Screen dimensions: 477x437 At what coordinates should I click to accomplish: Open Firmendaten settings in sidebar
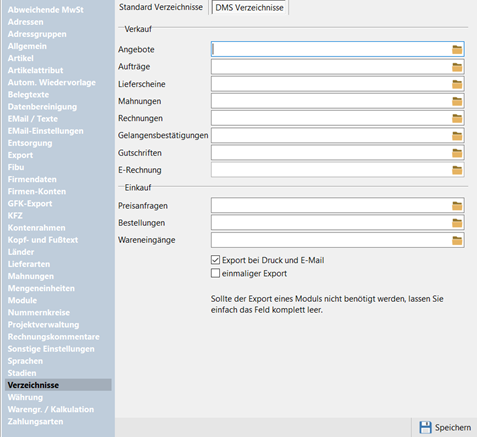[32, 179]
